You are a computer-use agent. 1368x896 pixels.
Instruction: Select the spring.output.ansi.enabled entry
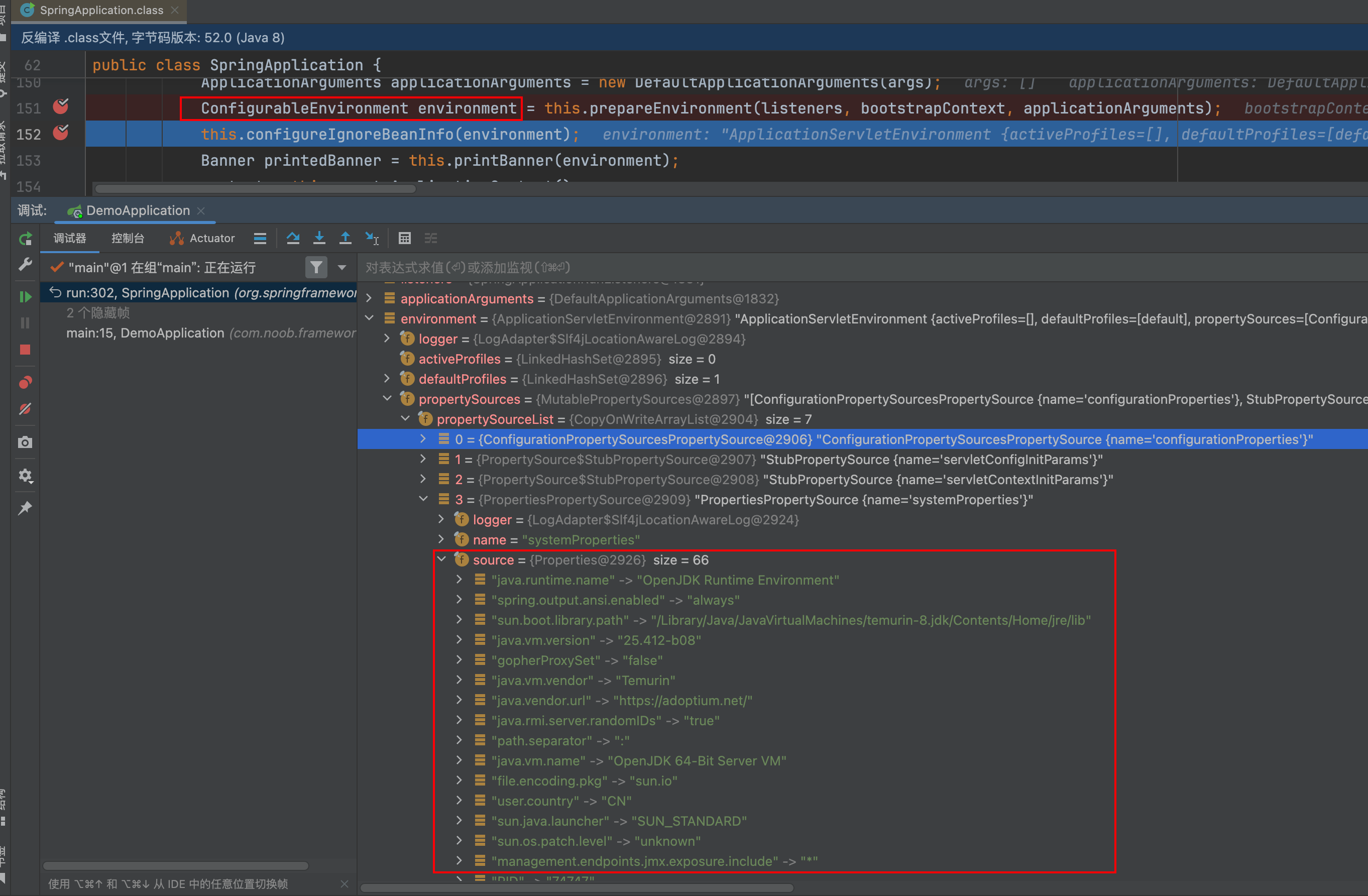click(x=862, y=600)
